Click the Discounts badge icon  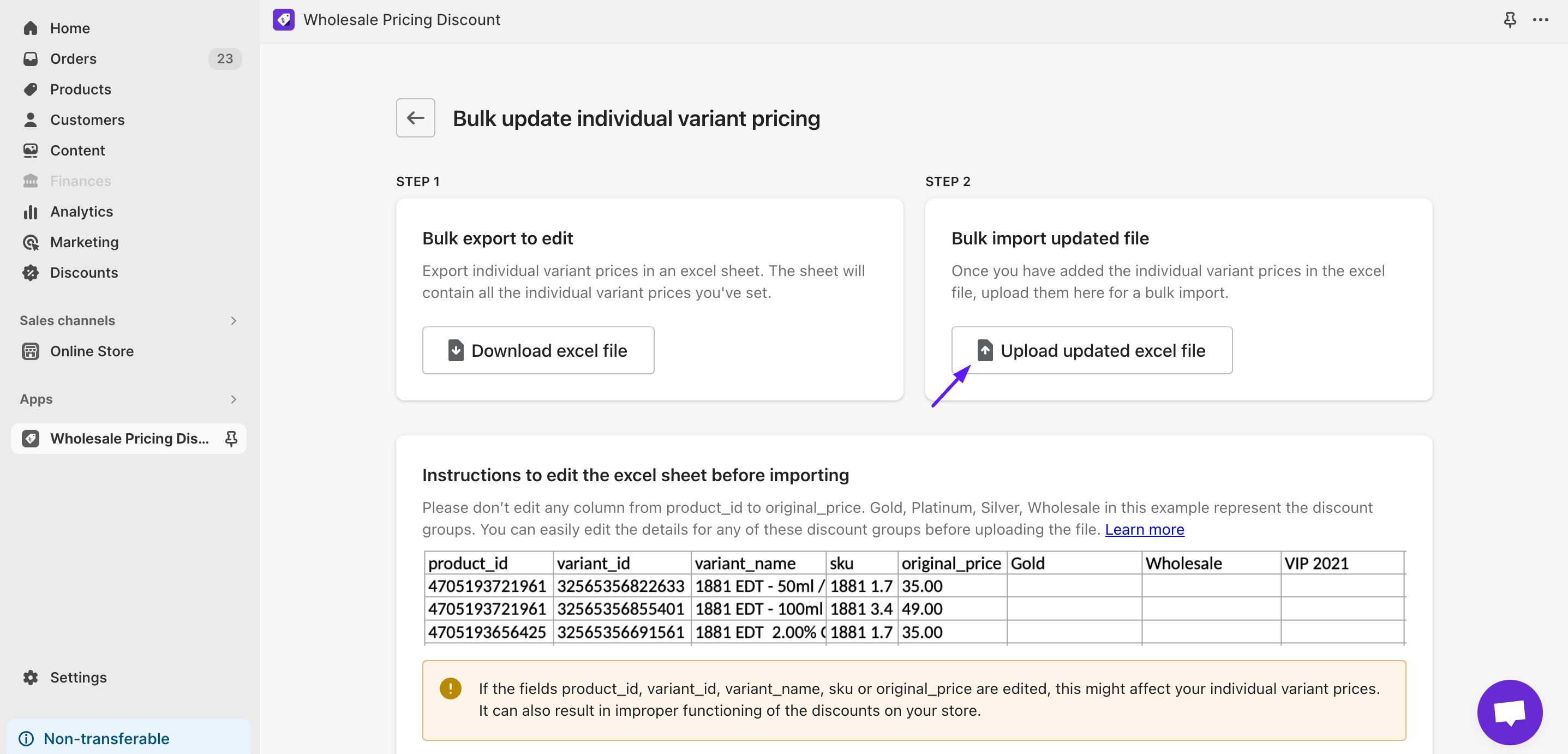coord(31,272)
